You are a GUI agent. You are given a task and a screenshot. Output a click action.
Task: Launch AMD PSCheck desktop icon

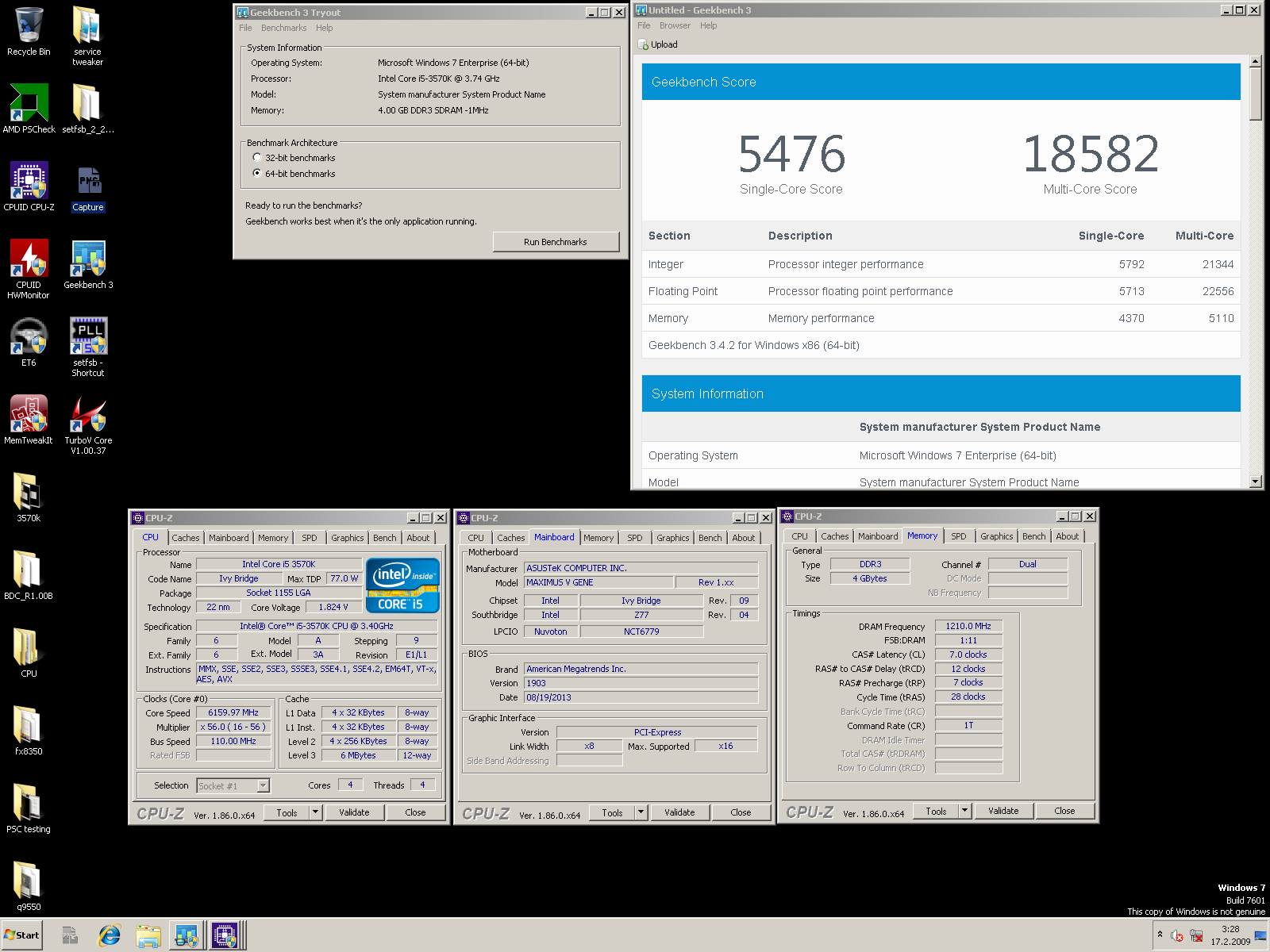click(x=29, y=109)
